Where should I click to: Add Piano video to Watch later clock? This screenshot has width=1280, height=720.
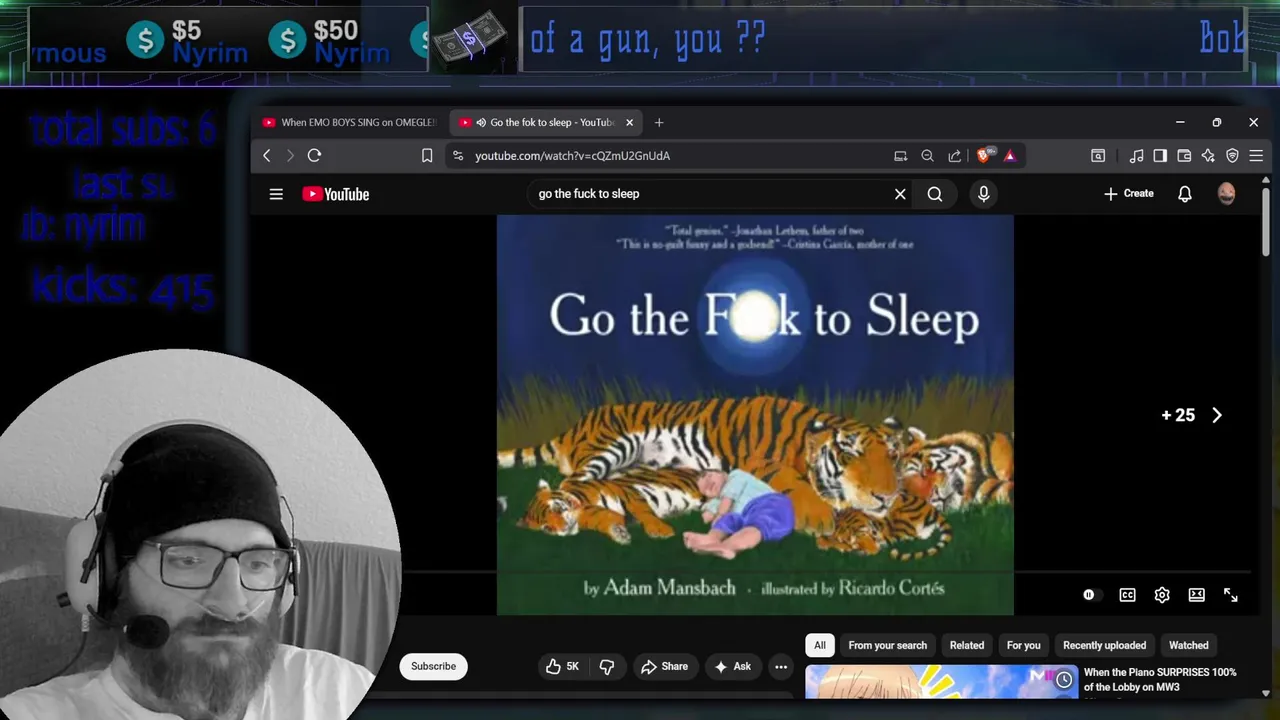(1064, 680)
